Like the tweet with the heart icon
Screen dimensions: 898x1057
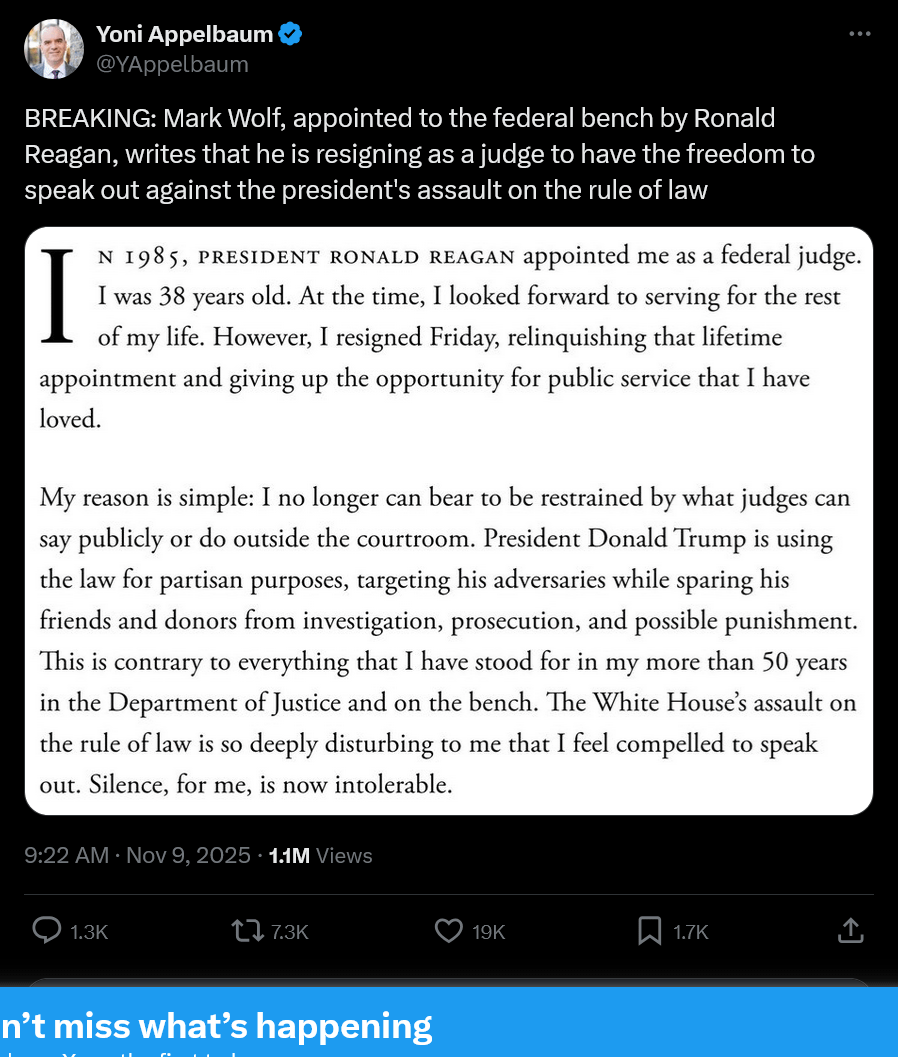coord(449,931)
